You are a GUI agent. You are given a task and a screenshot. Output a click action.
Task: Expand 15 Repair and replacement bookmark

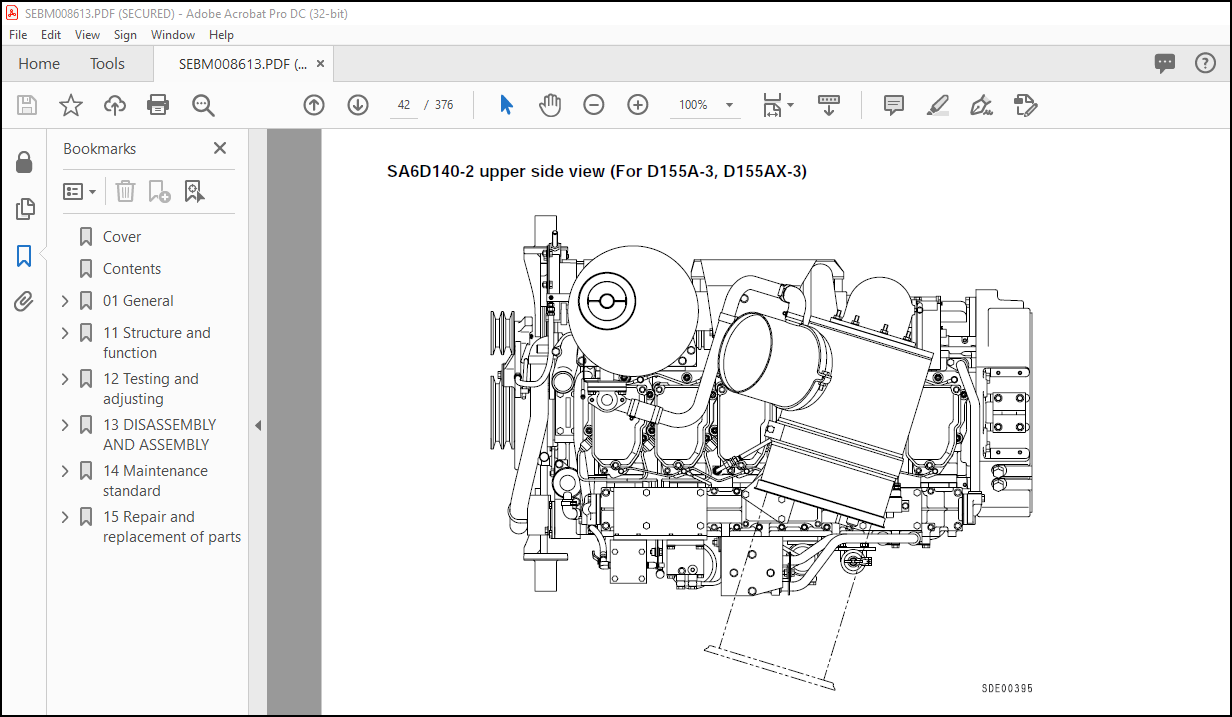[65, 517]
